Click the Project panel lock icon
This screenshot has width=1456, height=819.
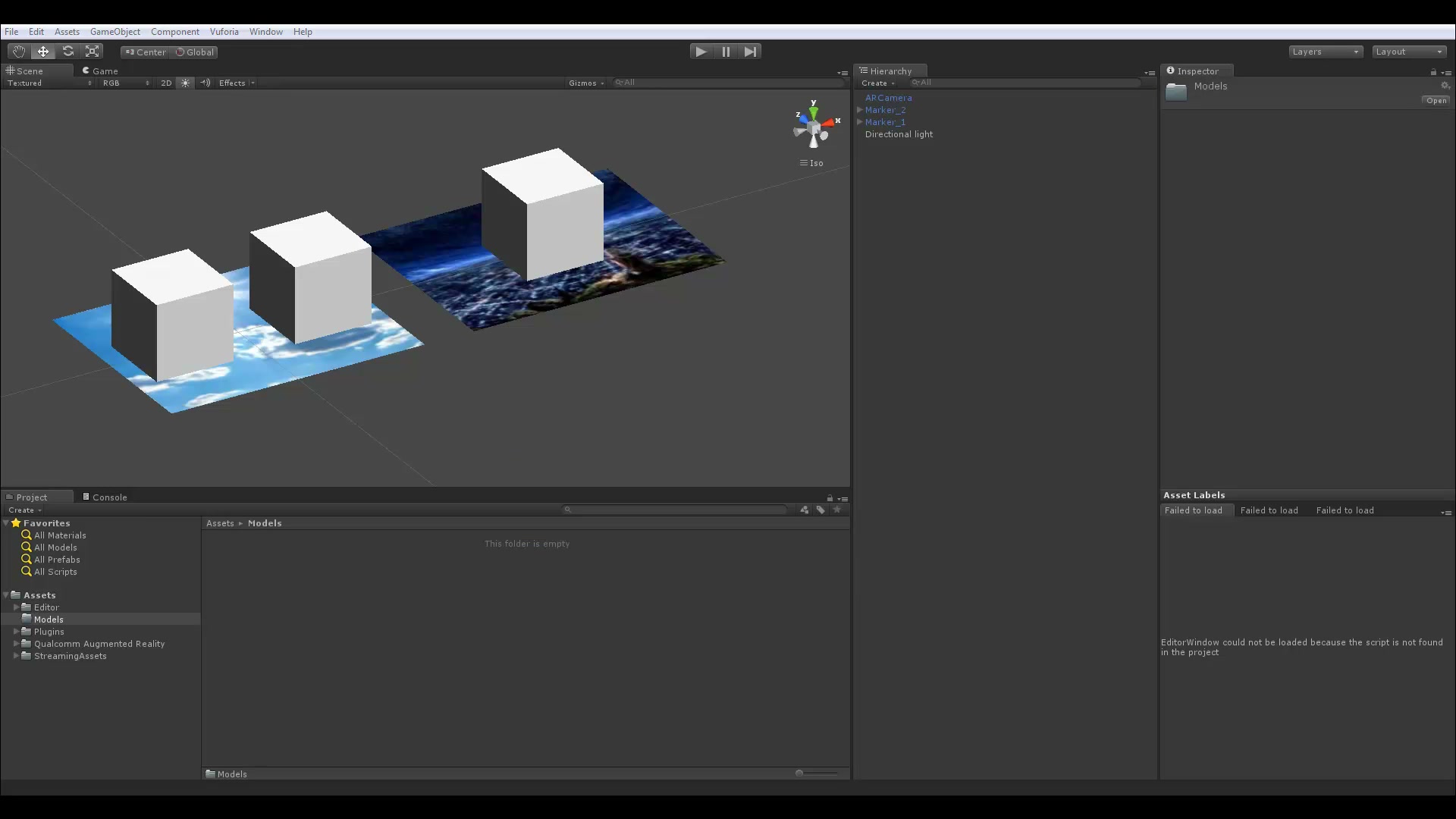pyautogui.click(x=830, y=498)
